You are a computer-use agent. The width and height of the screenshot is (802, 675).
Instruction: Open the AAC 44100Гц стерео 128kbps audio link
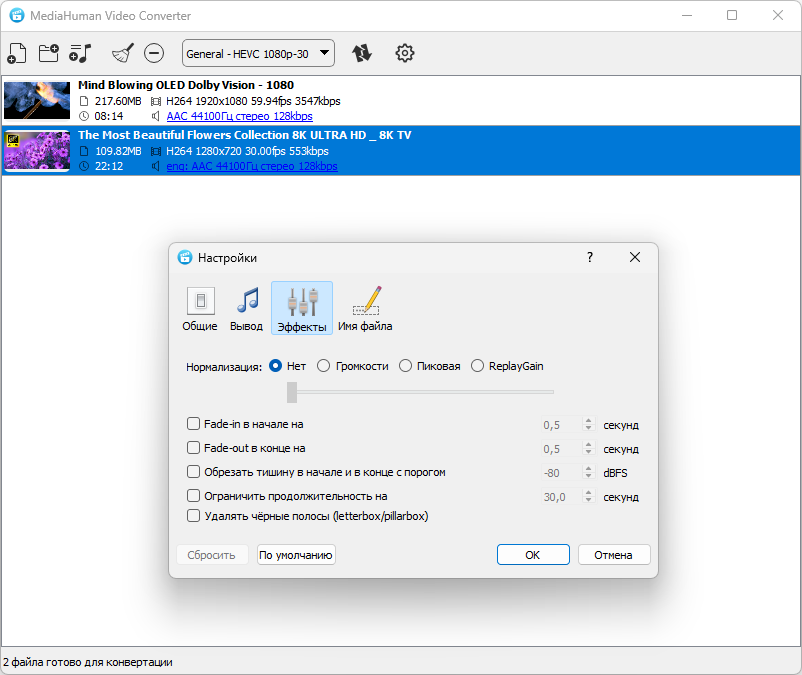[x=239, y=116]
